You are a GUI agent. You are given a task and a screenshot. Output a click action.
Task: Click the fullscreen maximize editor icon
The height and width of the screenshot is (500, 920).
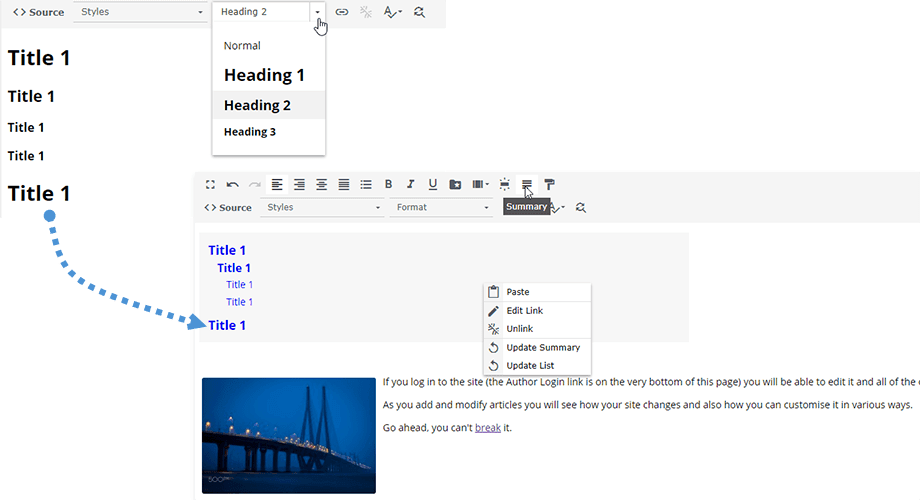click(210, 185)
